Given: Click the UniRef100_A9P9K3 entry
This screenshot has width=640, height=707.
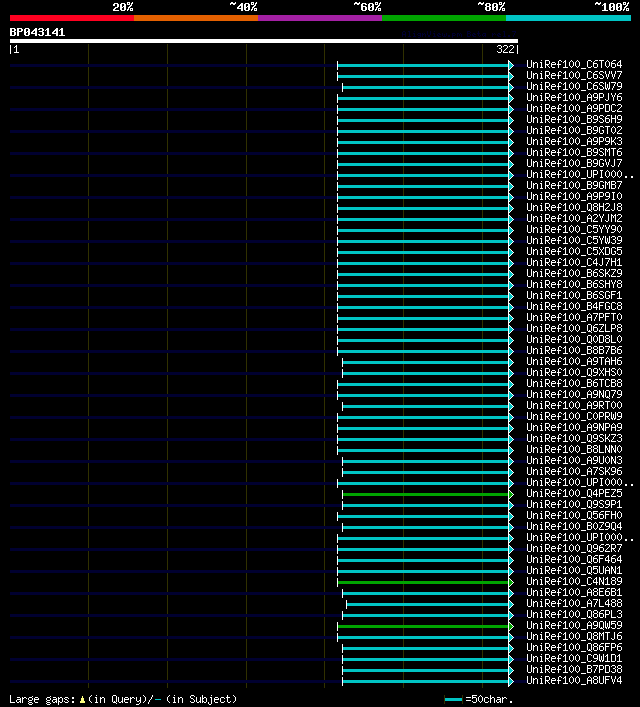Looking at the screenshot, I should pos(574,142).
